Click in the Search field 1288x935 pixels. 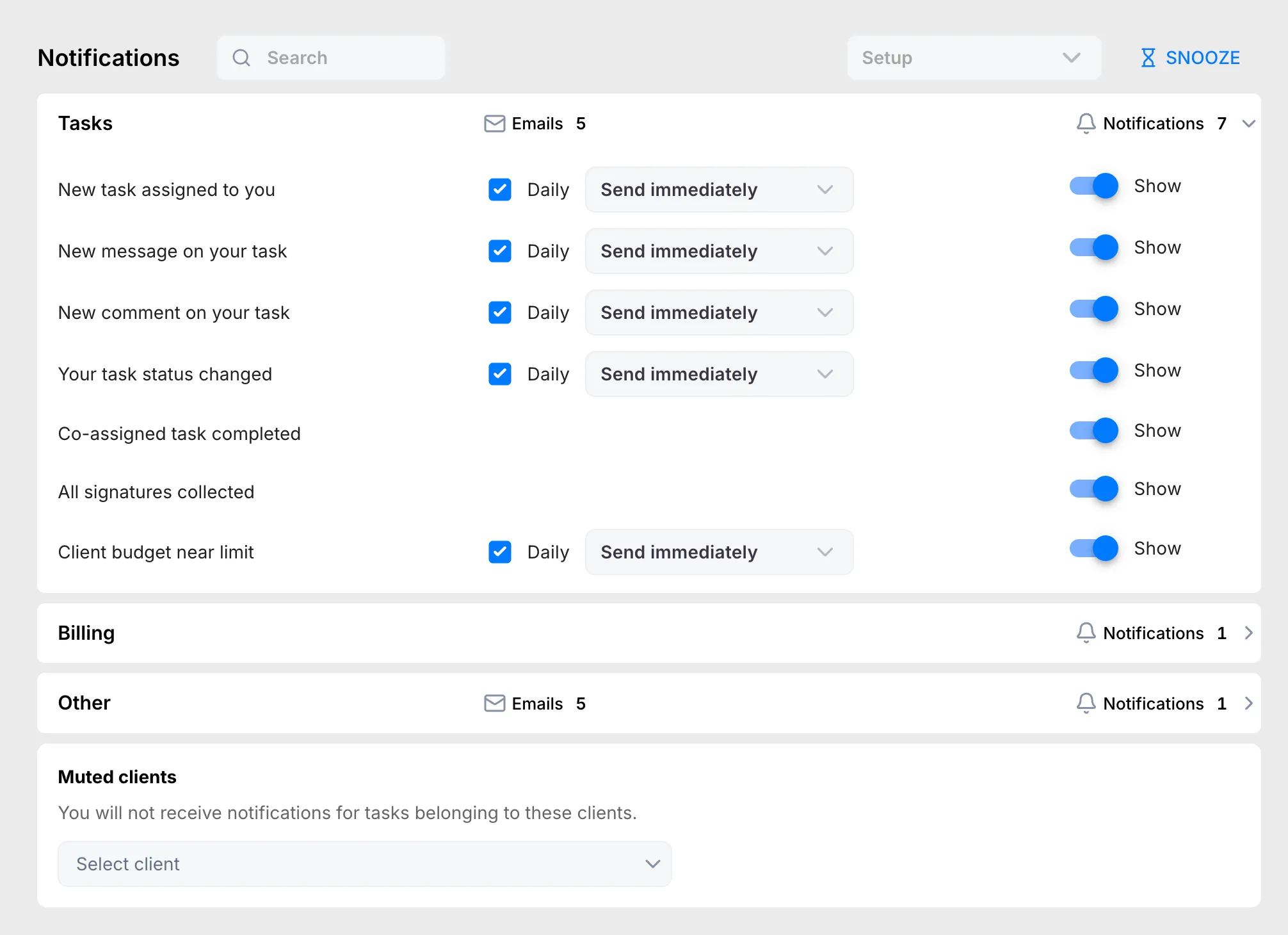click(331, 58)
